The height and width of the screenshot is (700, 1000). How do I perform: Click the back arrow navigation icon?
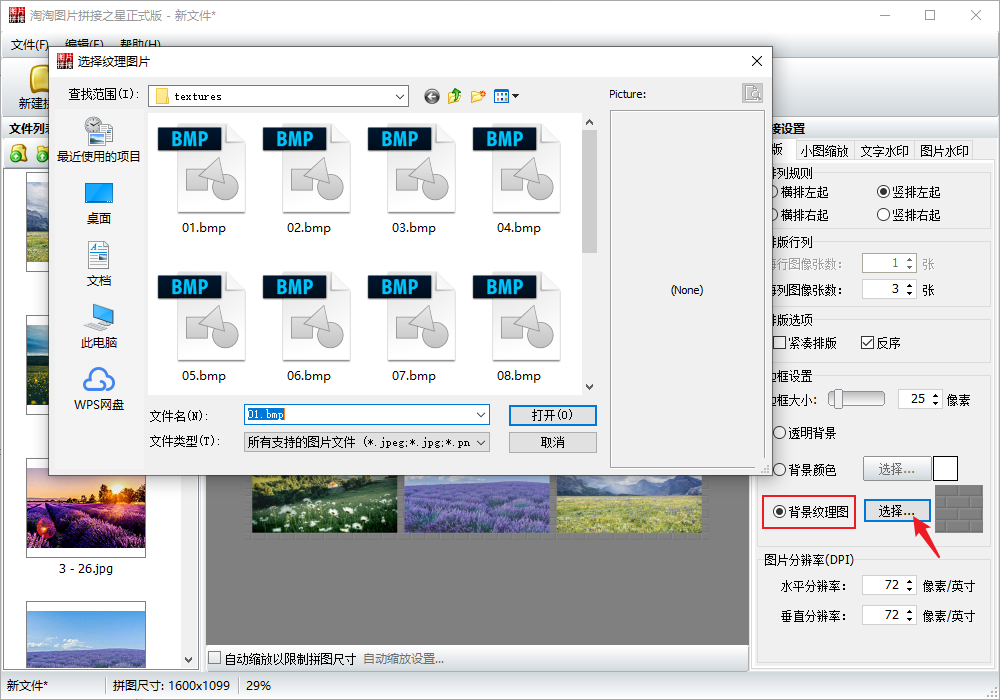click(x=432, y=96)
